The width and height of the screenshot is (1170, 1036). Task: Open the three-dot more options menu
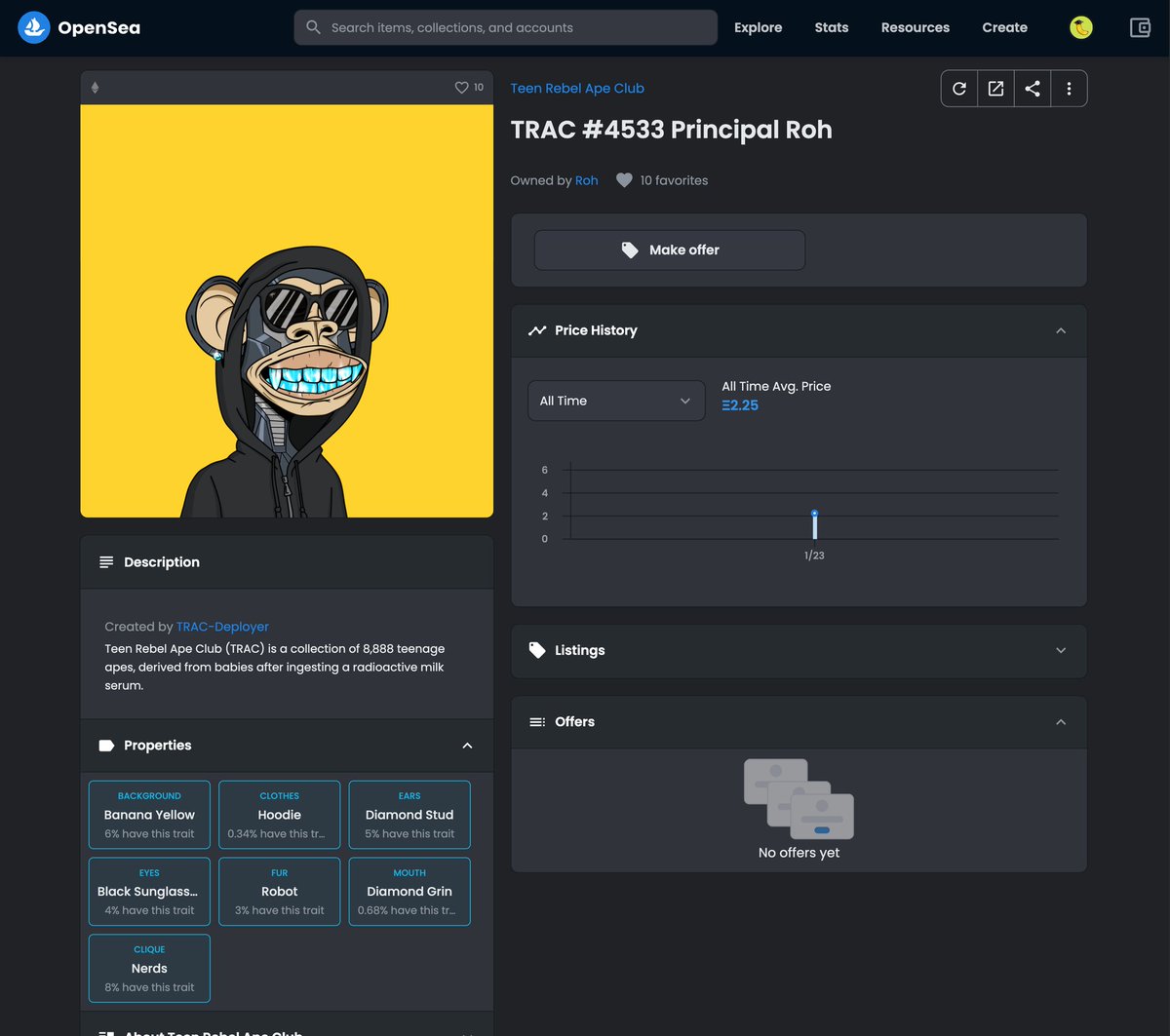coord(1069,89)
